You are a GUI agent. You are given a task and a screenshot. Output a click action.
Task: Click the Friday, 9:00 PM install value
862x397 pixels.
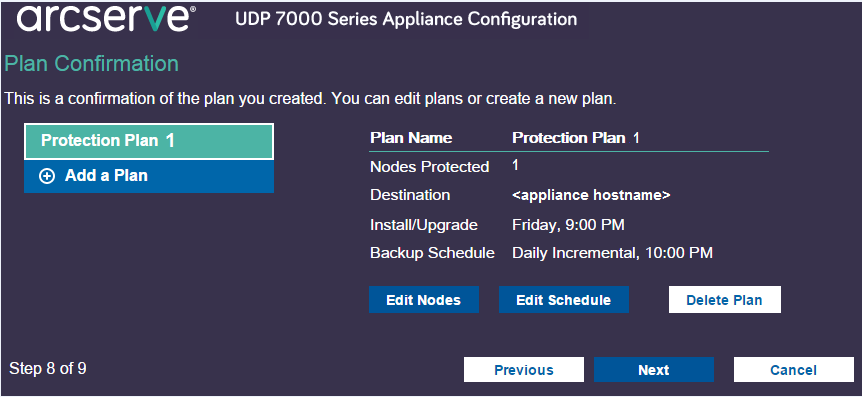568,224
